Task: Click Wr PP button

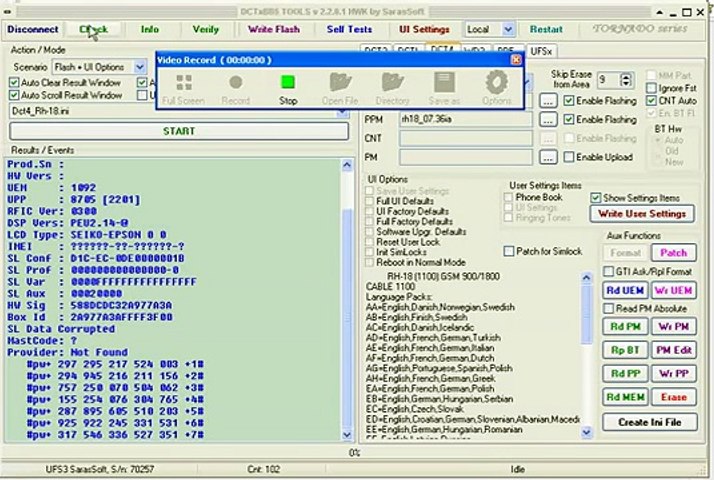Action: pos(673,374)
